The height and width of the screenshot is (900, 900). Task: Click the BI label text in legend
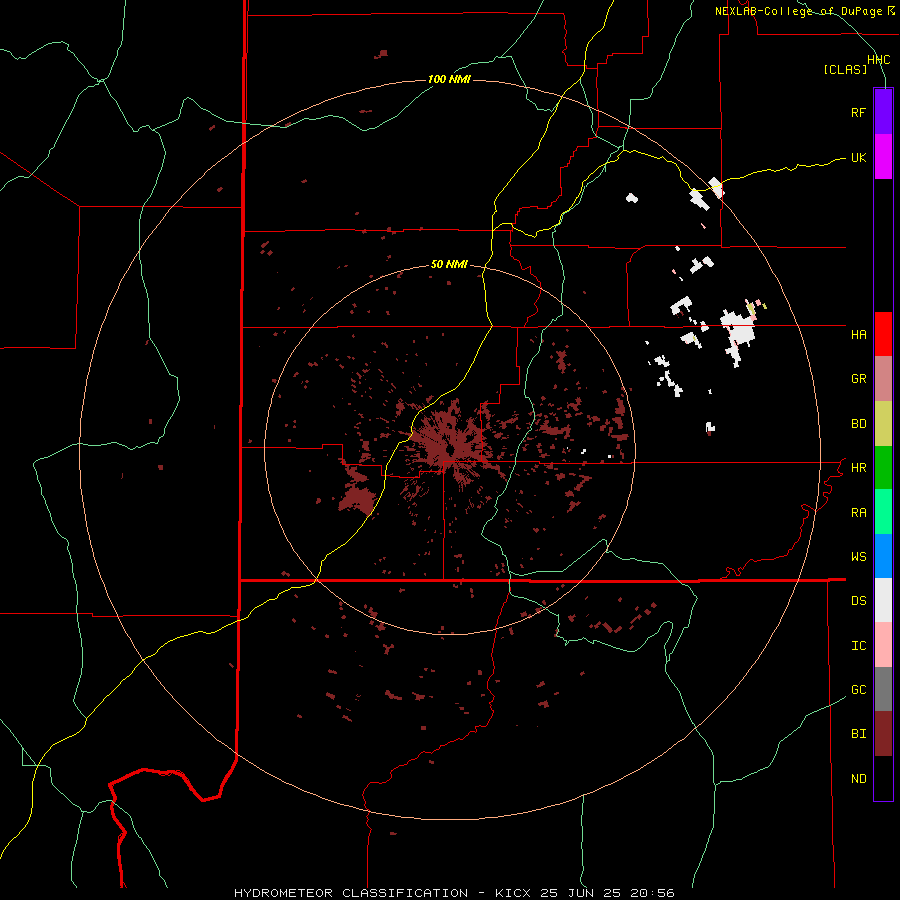[x=858, y=734]
